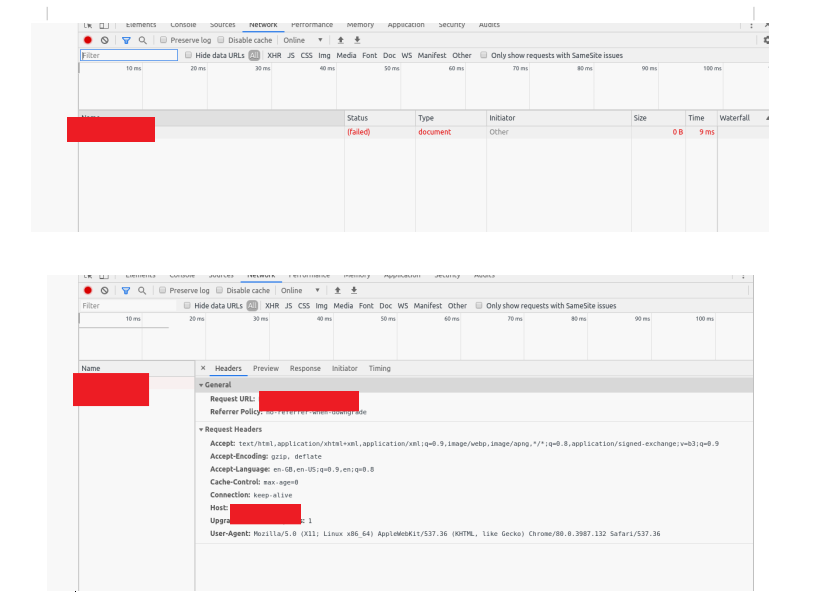Switch to the Elements tab in upper DevTools
The image size is (820, 592).
click(x=141, y=25)
